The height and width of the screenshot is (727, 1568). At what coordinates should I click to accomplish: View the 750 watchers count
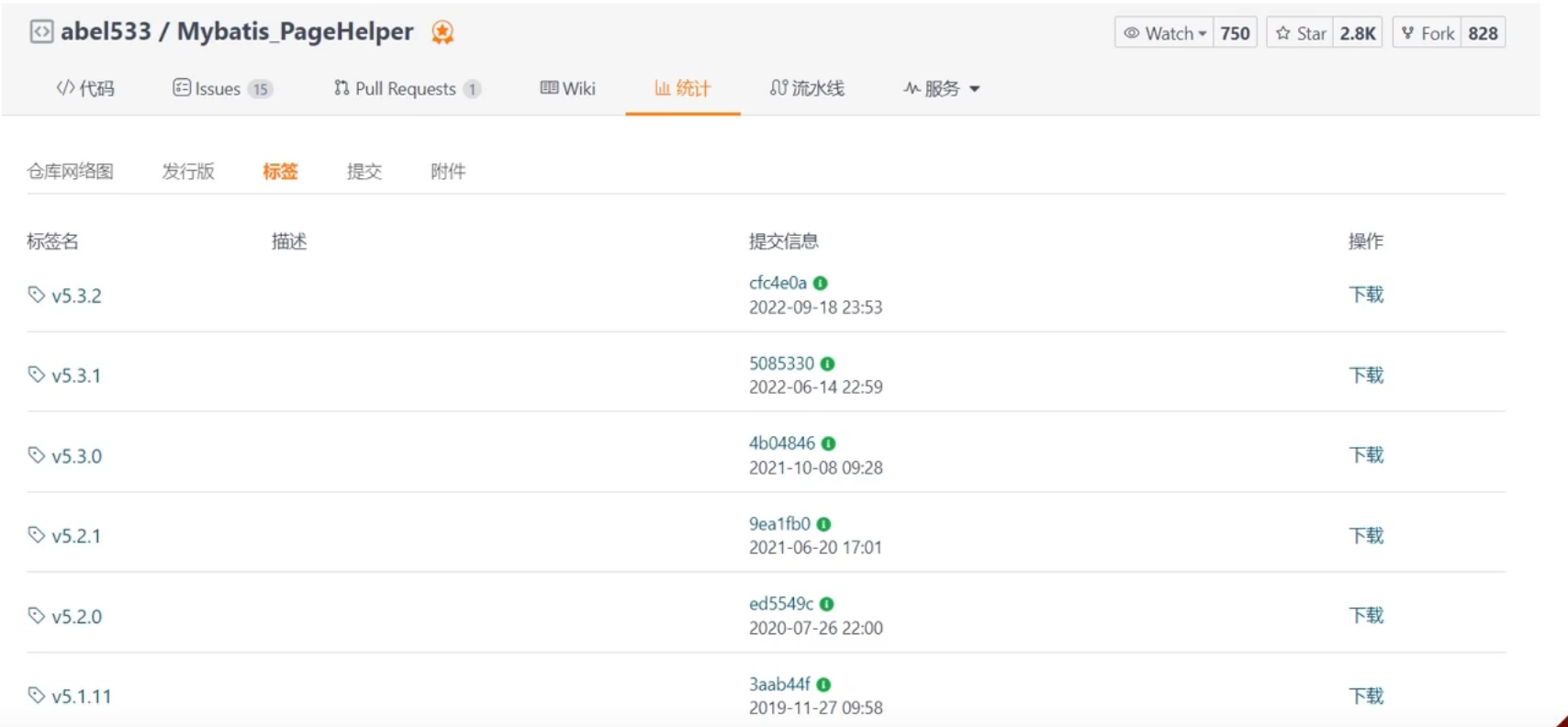(1235, 33)
